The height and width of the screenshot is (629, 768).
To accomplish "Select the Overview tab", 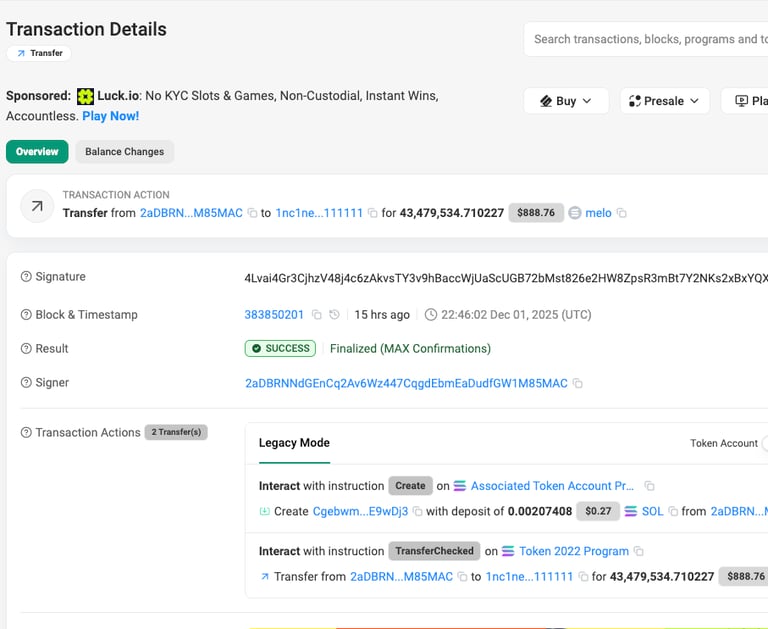I will tap(37, 152).
